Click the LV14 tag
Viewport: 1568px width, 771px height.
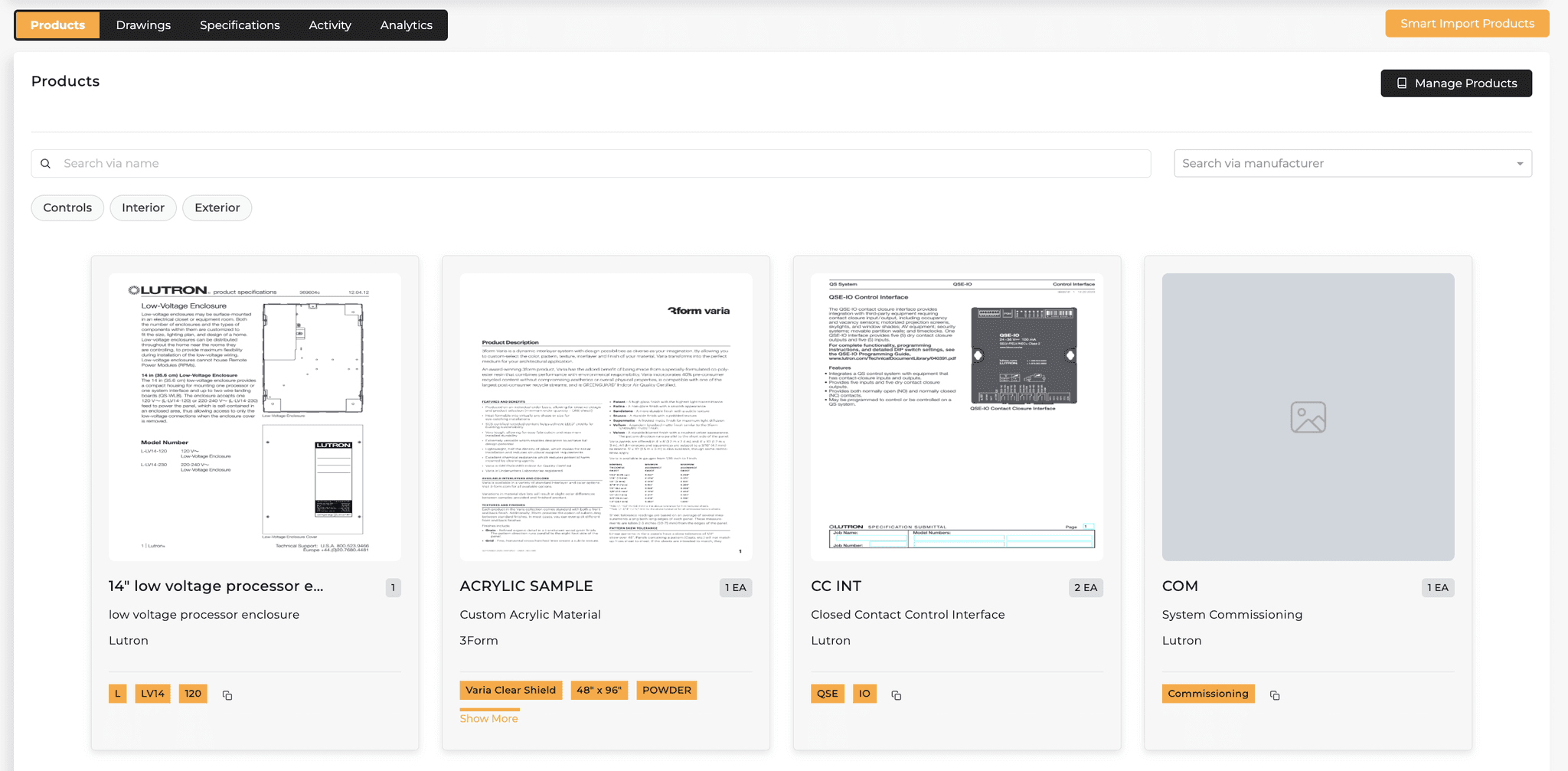152,694
